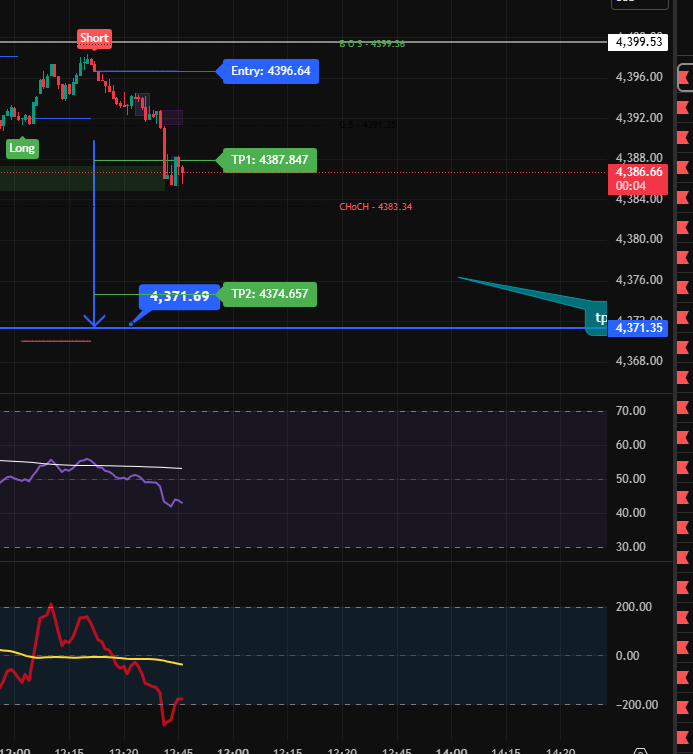Select the blue 4,371.35 price axis label
The image size is (693, 754).
point(640,328)
